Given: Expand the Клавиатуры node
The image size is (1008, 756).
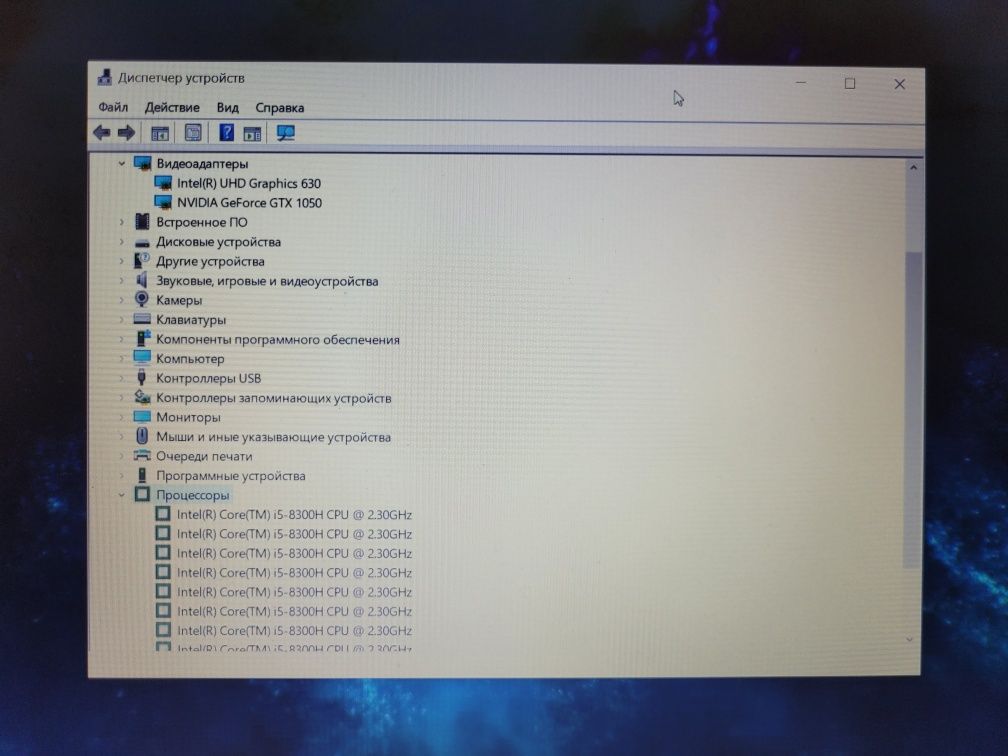Looking at the screenshot, I should pos(122,320).
